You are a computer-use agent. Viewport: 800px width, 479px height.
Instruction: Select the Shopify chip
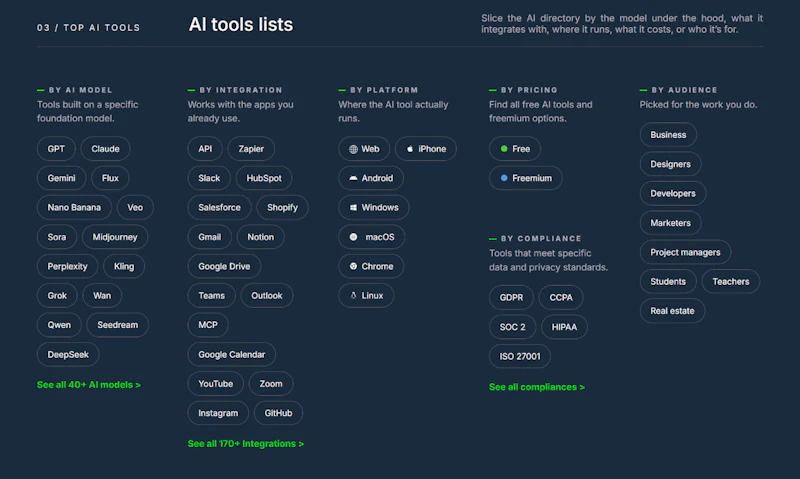tap(282, 208)
